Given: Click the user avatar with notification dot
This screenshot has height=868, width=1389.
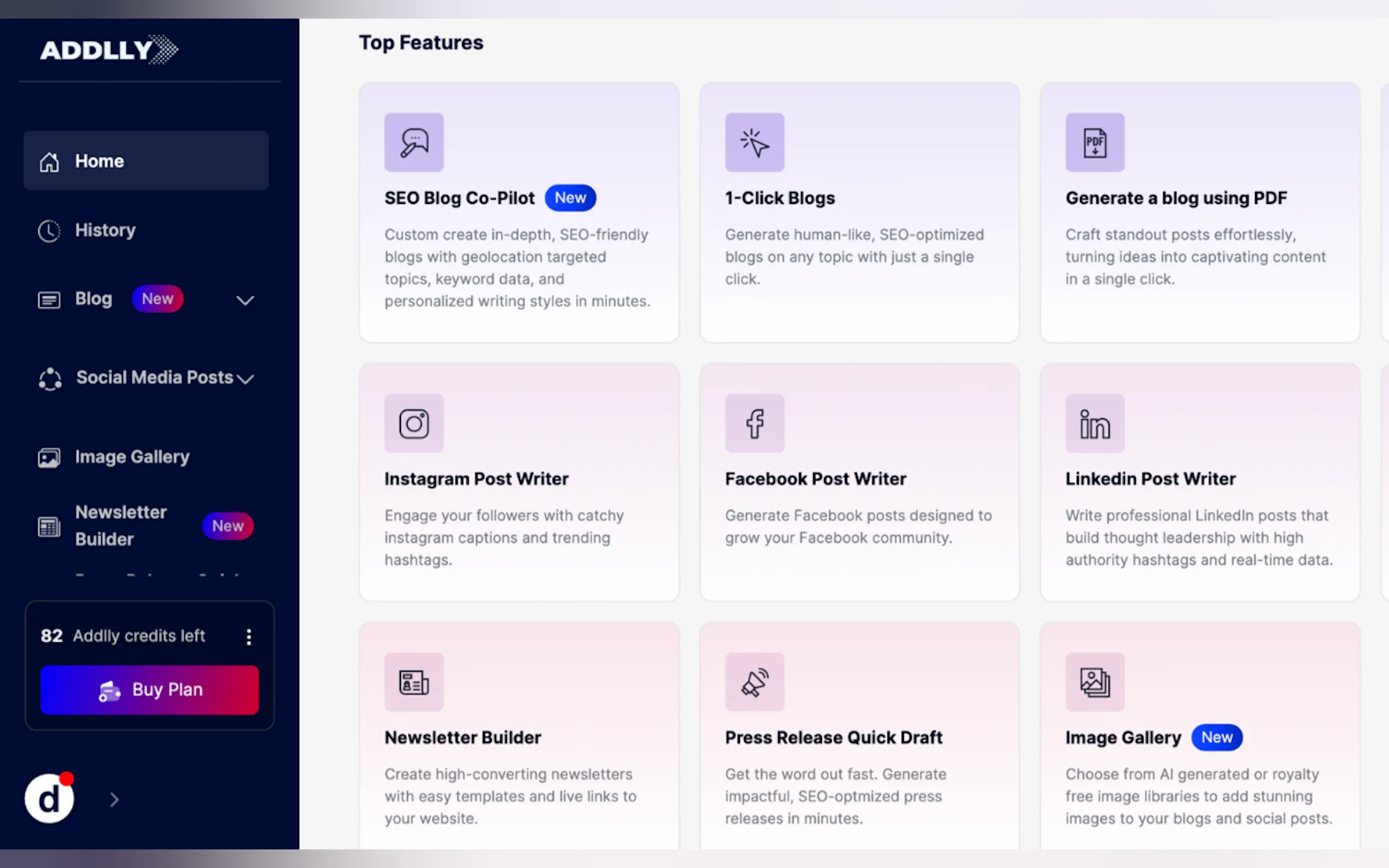Looking at the screenshot, I should (x=49, y=798).
